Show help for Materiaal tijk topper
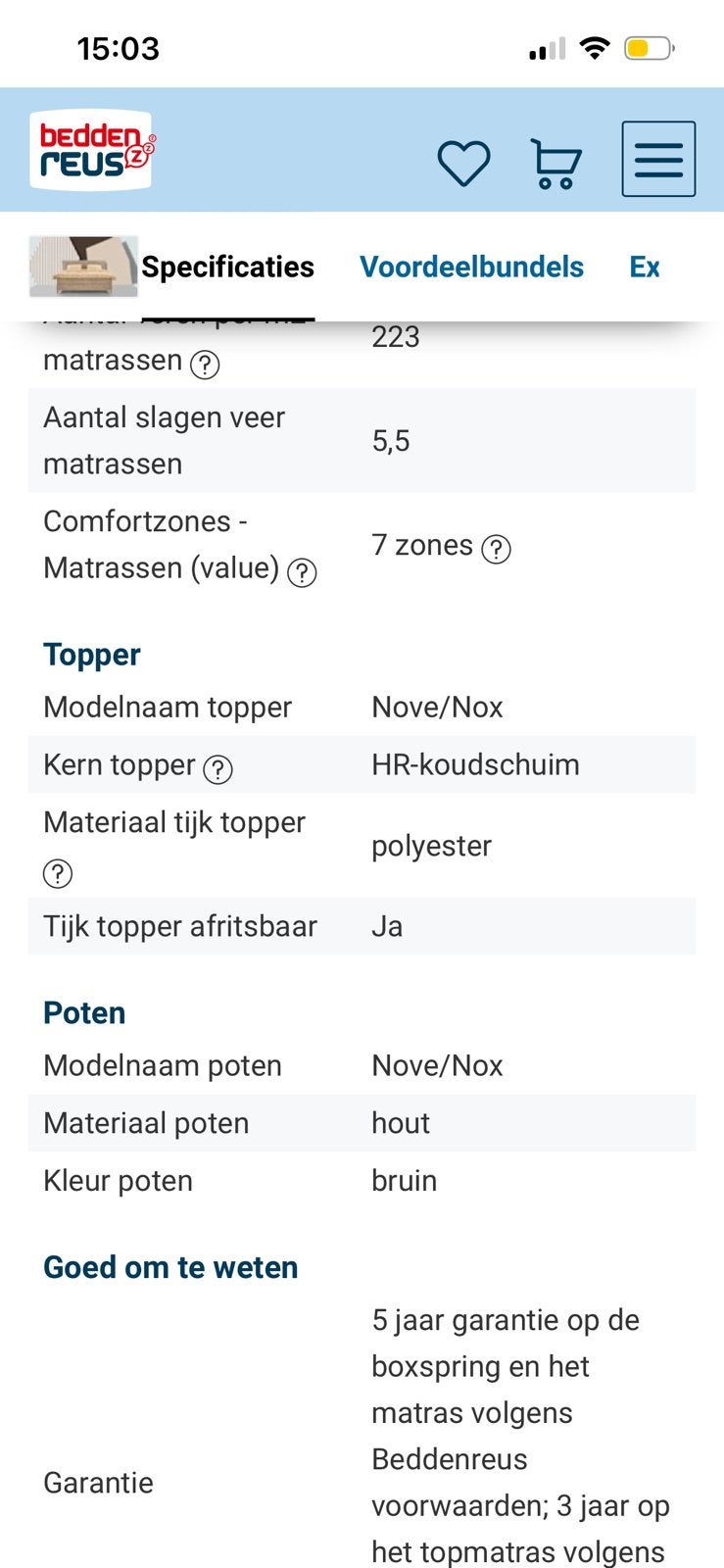Screen dimensions: 724x1568 click(x=58, y=872)
